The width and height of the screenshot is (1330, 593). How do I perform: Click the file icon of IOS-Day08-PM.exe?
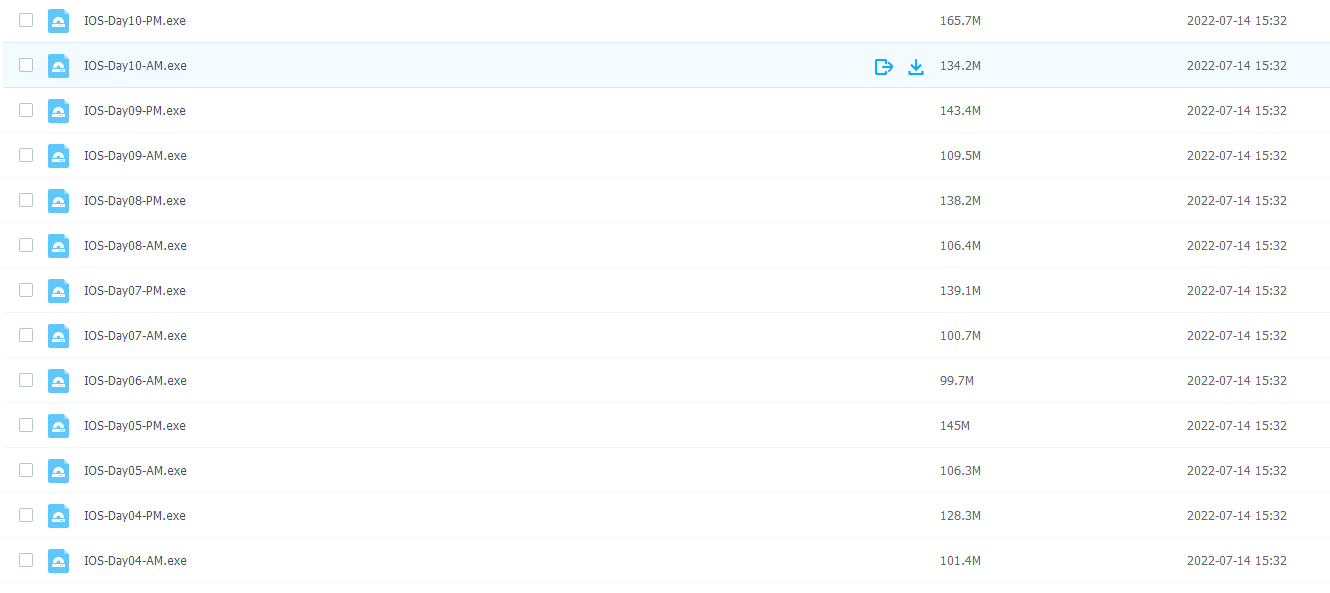point(59,201)
